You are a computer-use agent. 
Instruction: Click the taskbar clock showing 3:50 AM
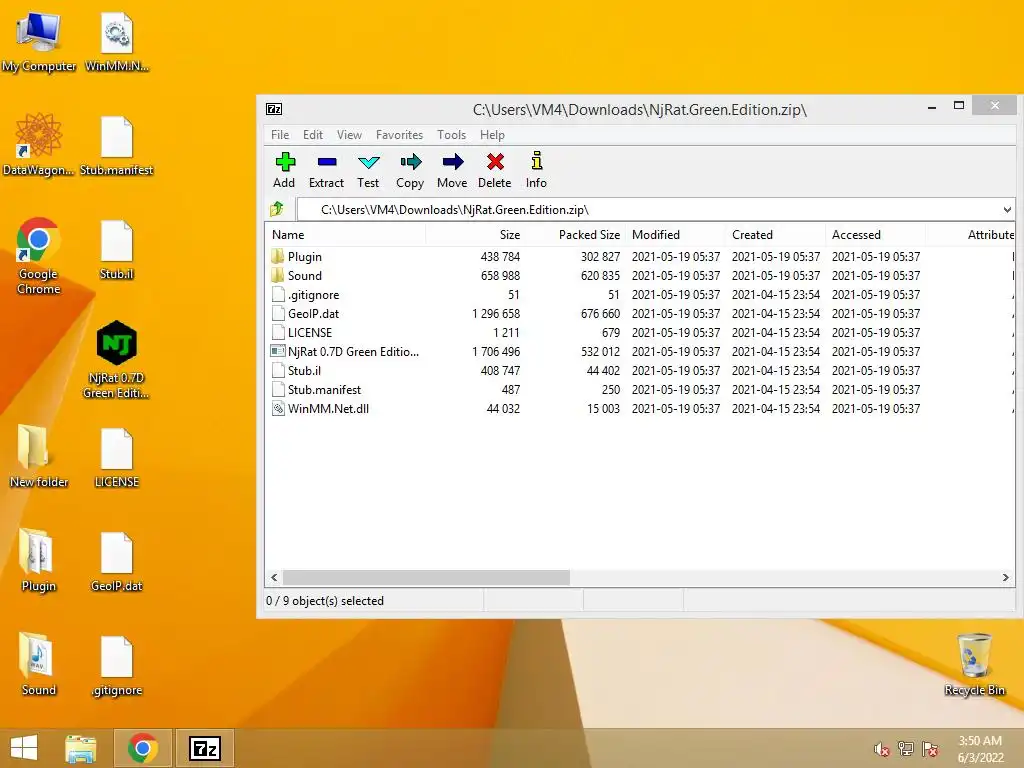980,749
